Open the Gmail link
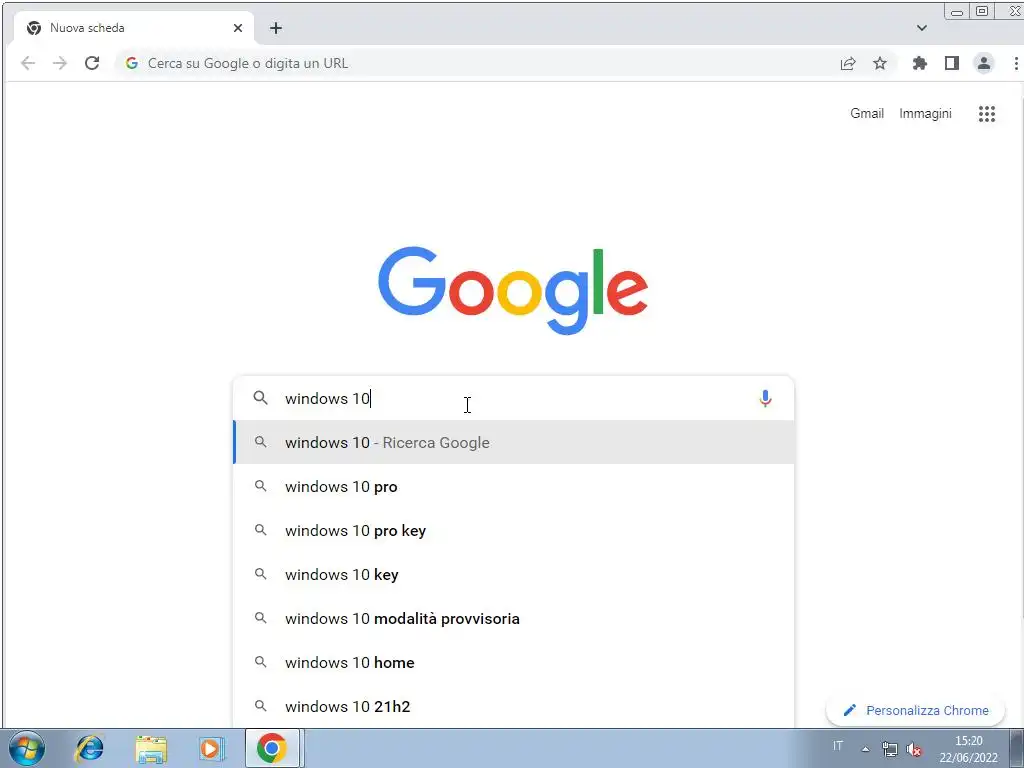This screenshot has width=1024, height=768. pos(867,114)
